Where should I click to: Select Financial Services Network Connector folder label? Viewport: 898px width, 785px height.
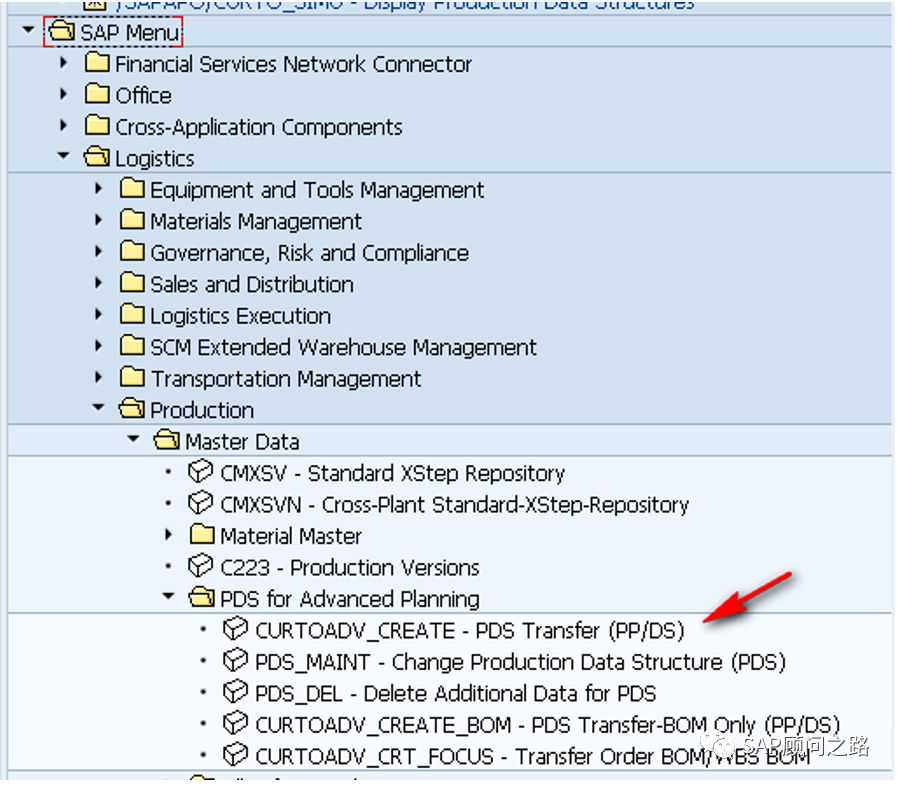tap(293, 64)
